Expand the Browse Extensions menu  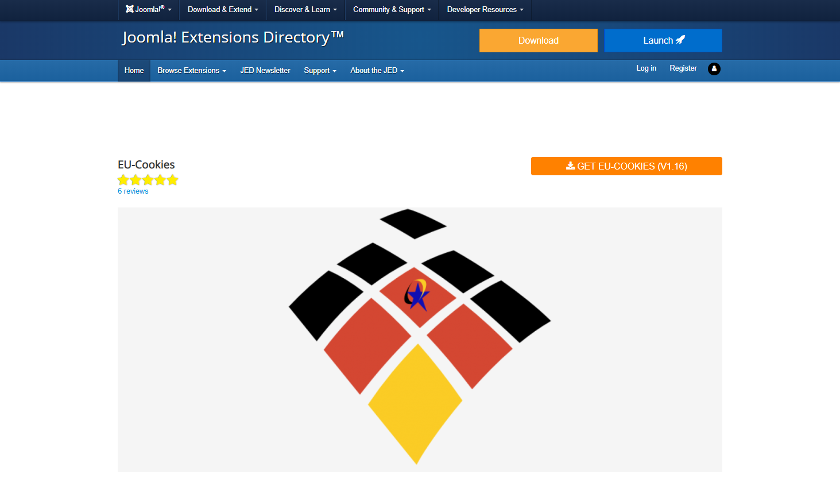pyautogui.click(x=191, y=71)
